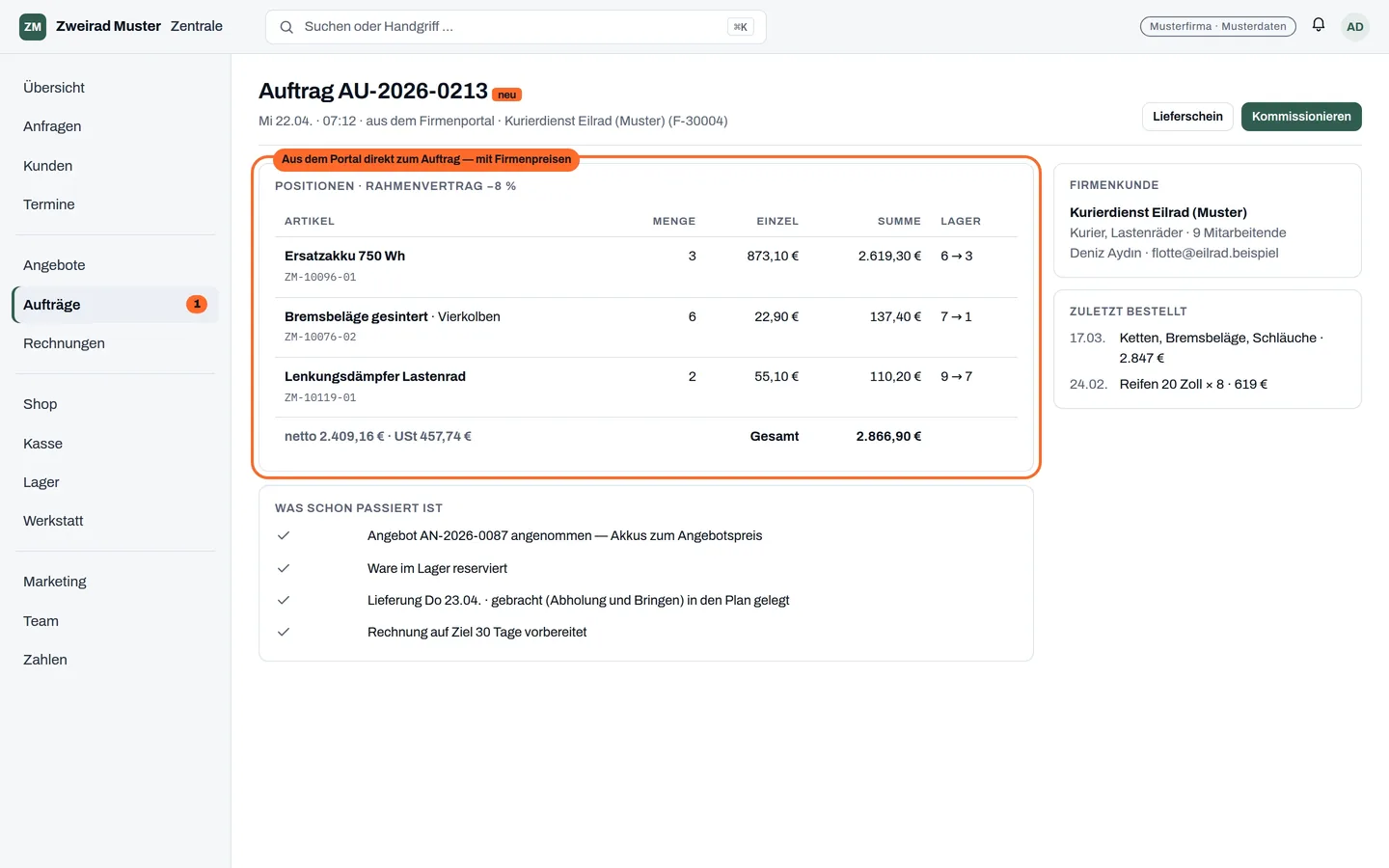
Task: Click checkmark beside Angebot AN-2026-0087 angenommen
Action: [284, 535]
